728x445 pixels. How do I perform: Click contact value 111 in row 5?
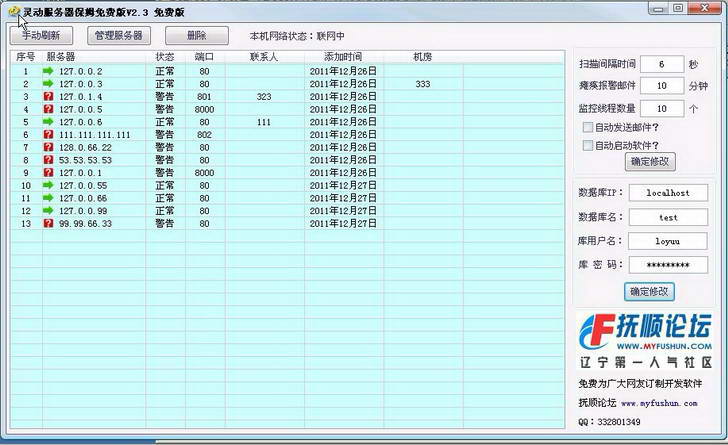(264, 122)
